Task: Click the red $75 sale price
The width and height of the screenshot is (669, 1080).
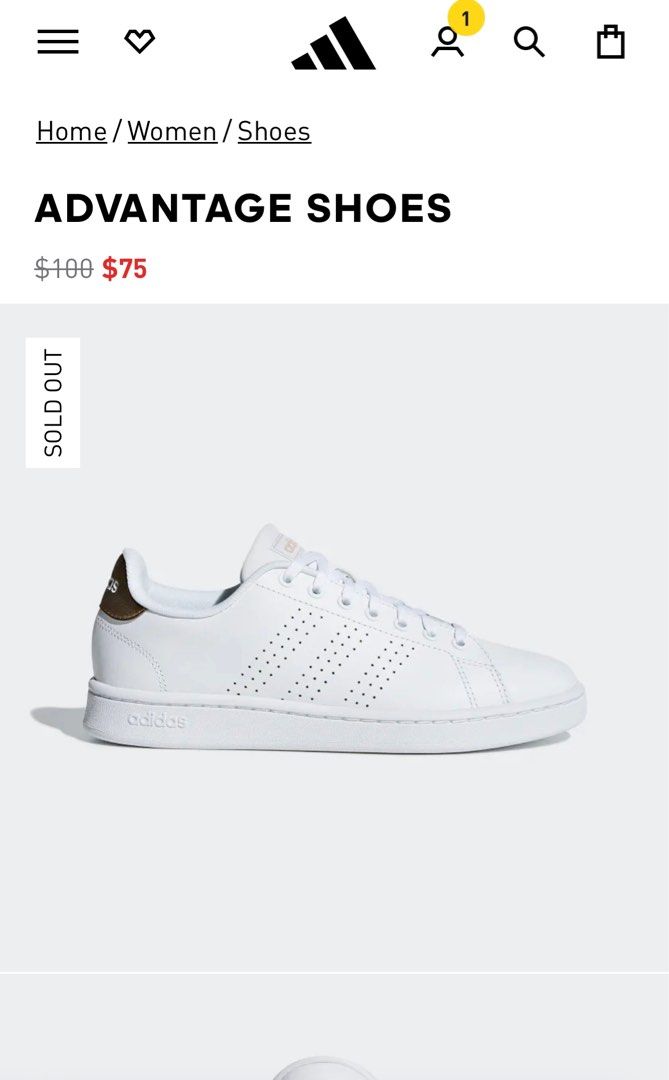Action: (125, 268)
